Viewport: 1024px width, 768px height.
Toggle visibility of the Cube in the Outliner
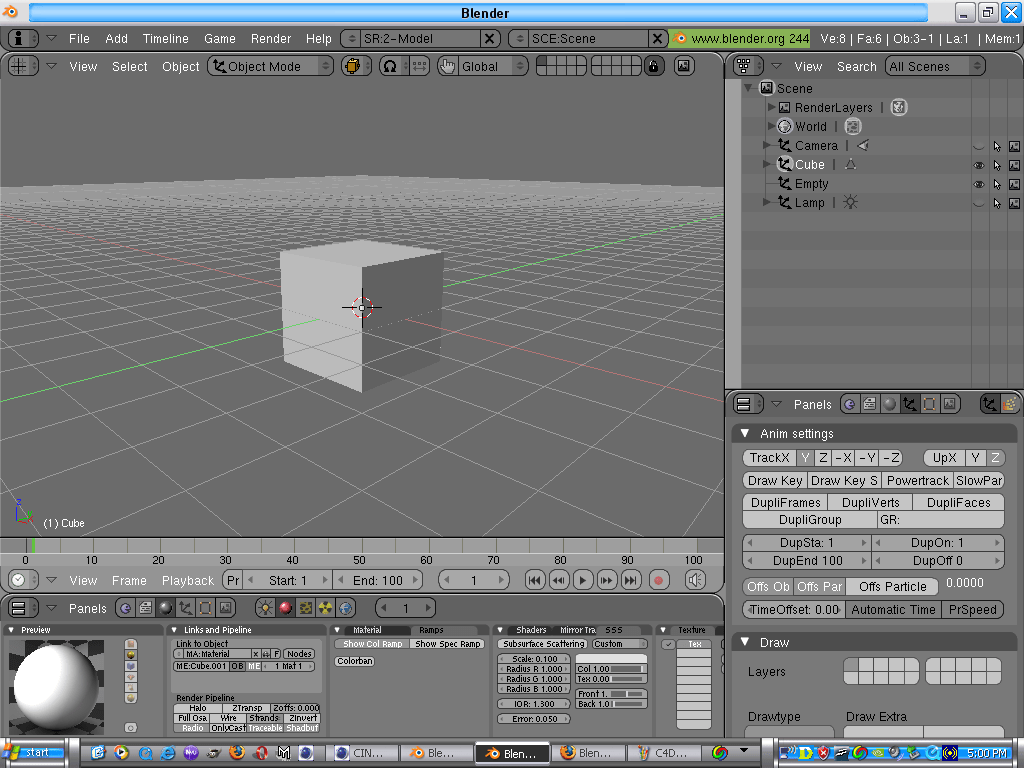click(980, 164)
